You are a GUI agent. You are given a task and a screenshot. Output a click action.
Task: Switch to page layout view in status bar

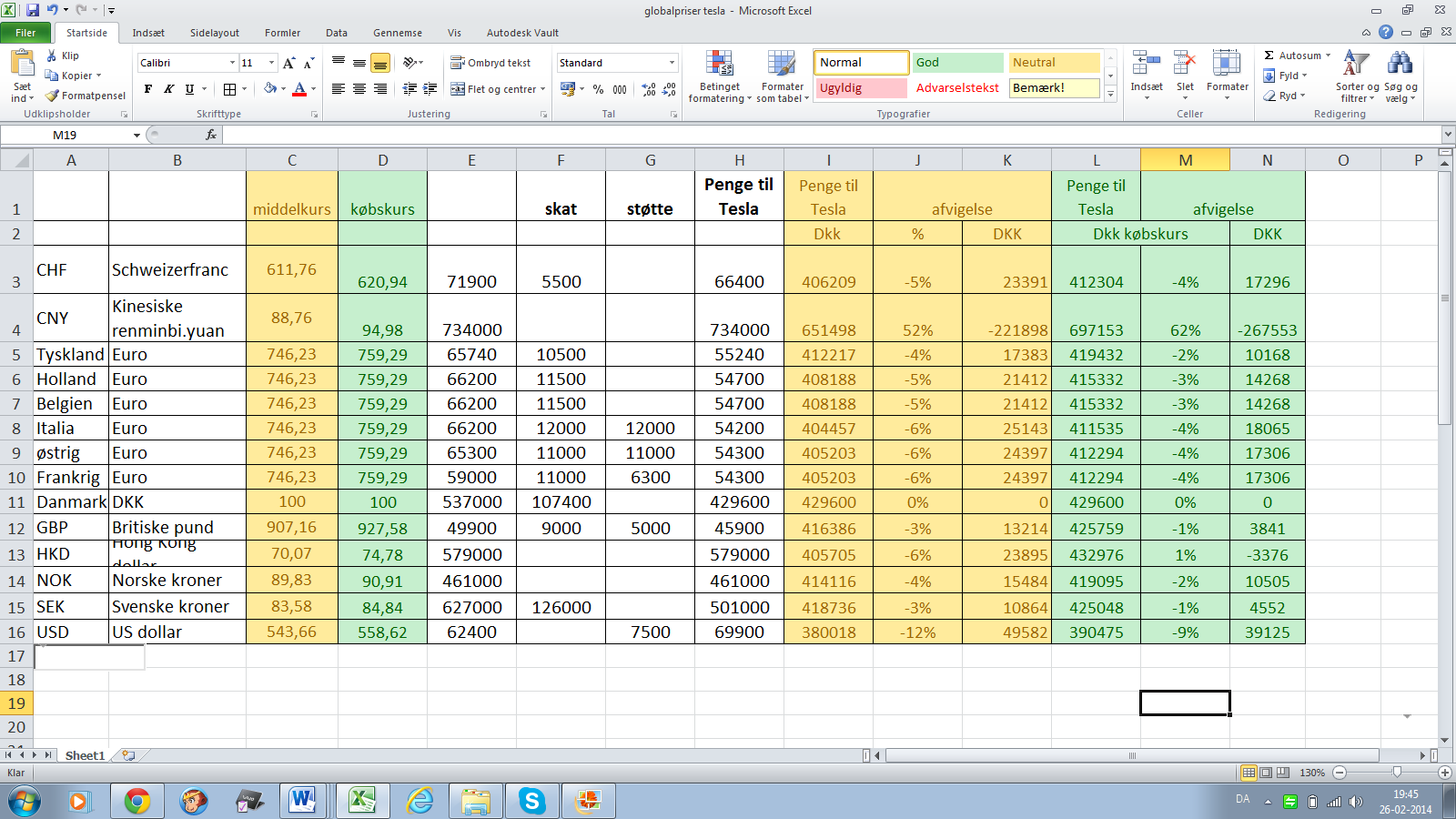1266,773
